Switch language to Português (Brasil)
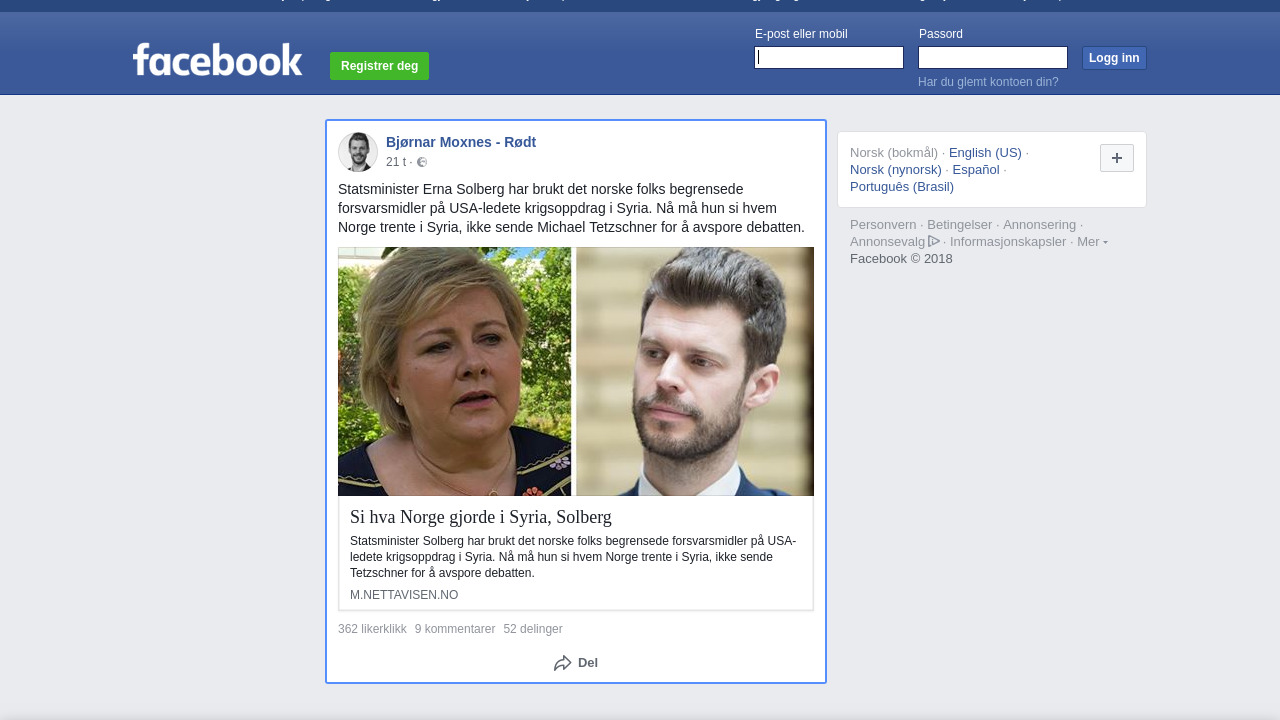The image size is (1280, 720). coord(902,186)
